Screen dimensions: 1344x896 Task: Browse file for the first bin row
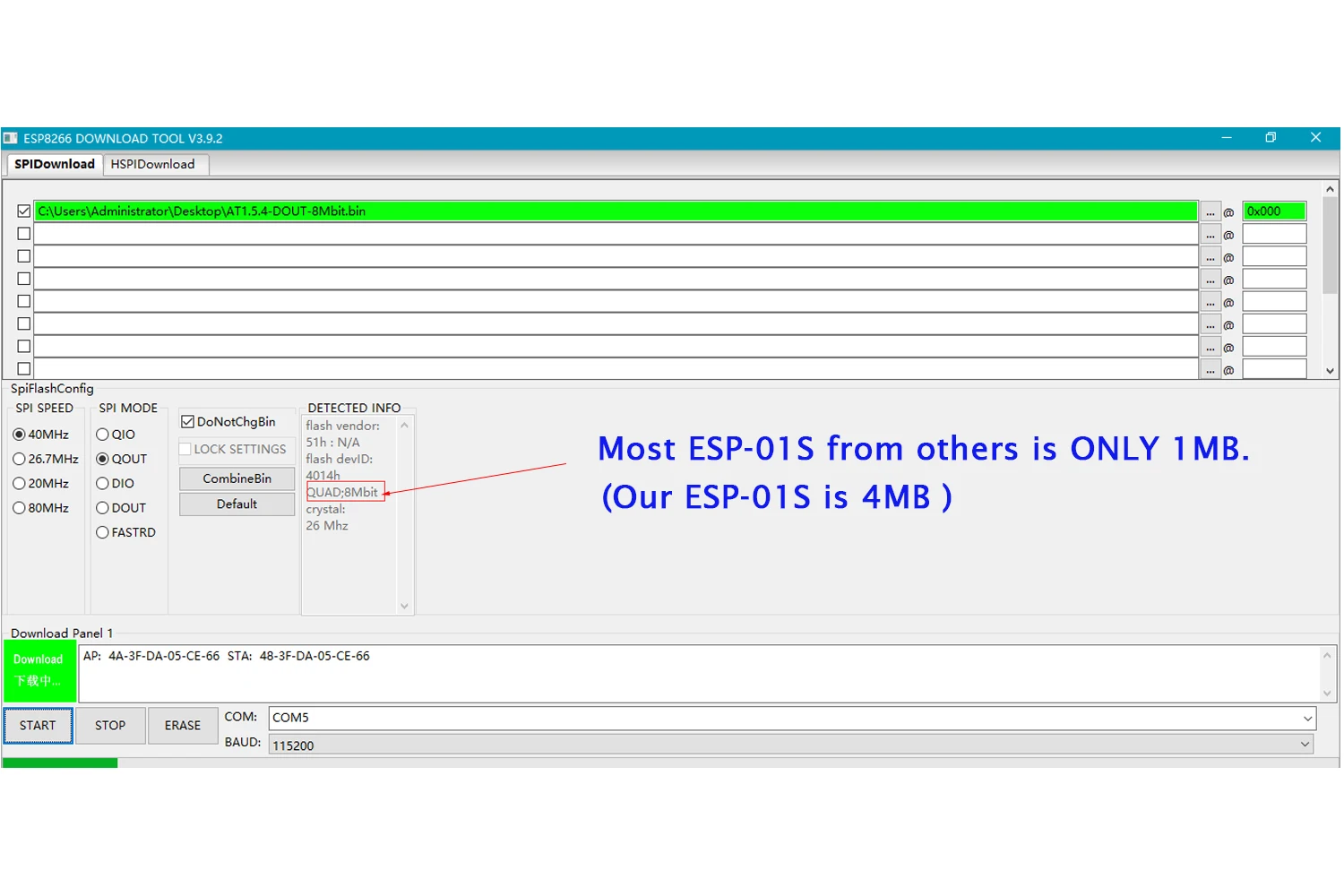coord(1210,211)
